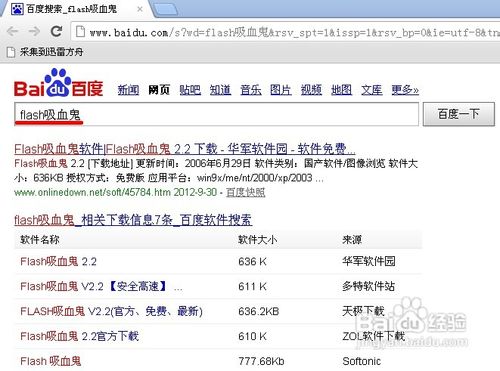Open the 采集到迅雷方舟 bookmark
500x371 pixels.
point(45,52)
